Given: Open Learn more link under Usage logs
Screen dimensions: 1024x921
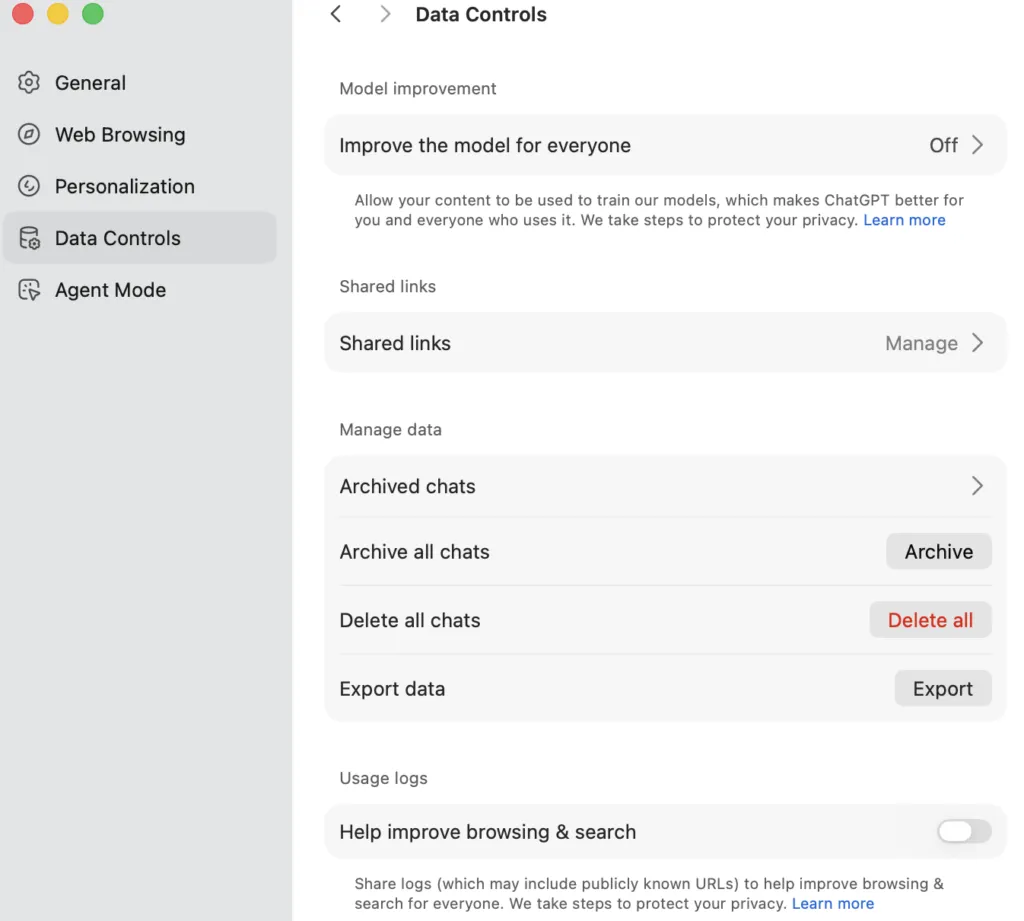Looking at the screenshot, I should point(832,903).
